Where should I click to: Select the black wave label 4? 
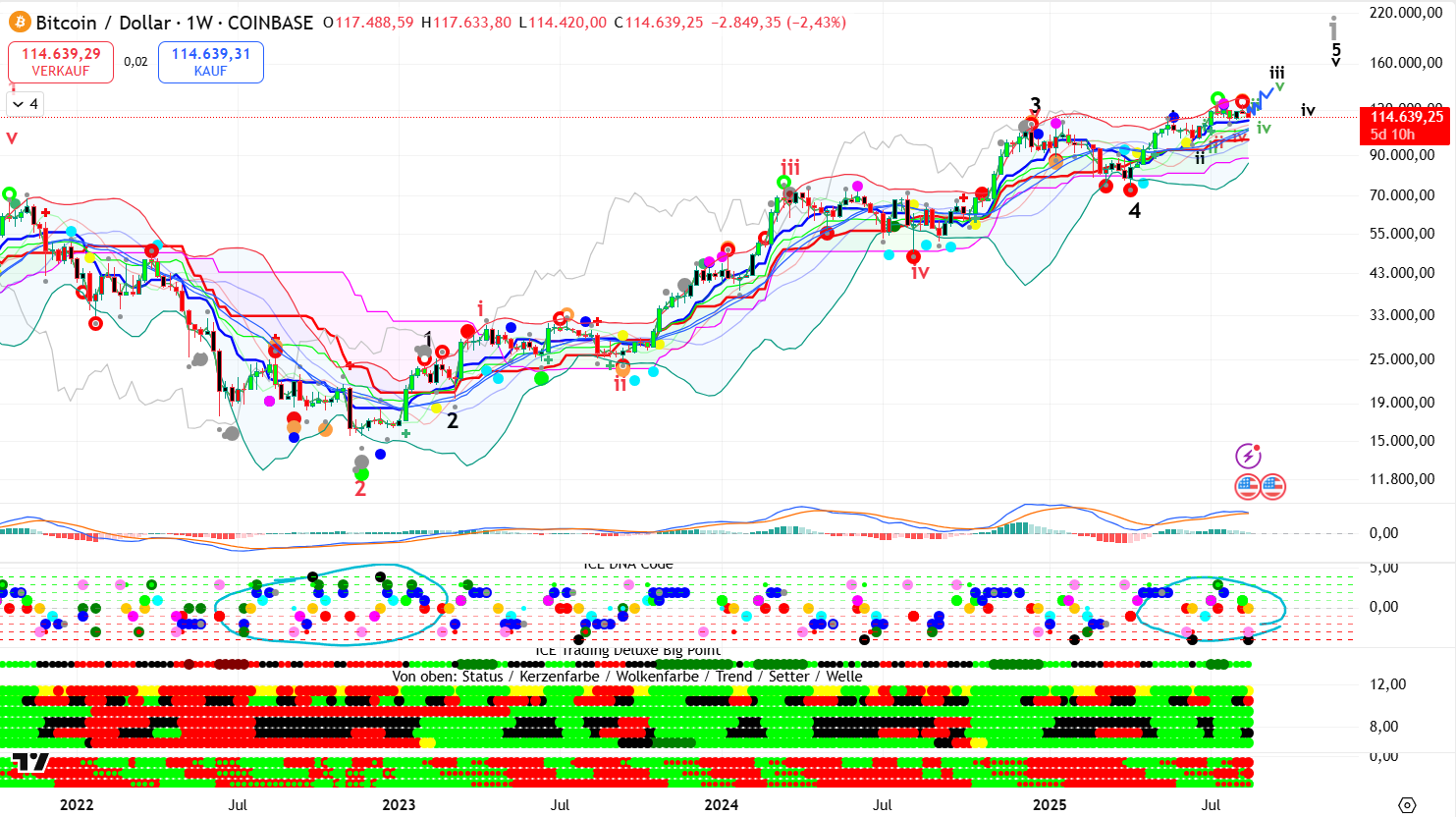click(1134, 210)
